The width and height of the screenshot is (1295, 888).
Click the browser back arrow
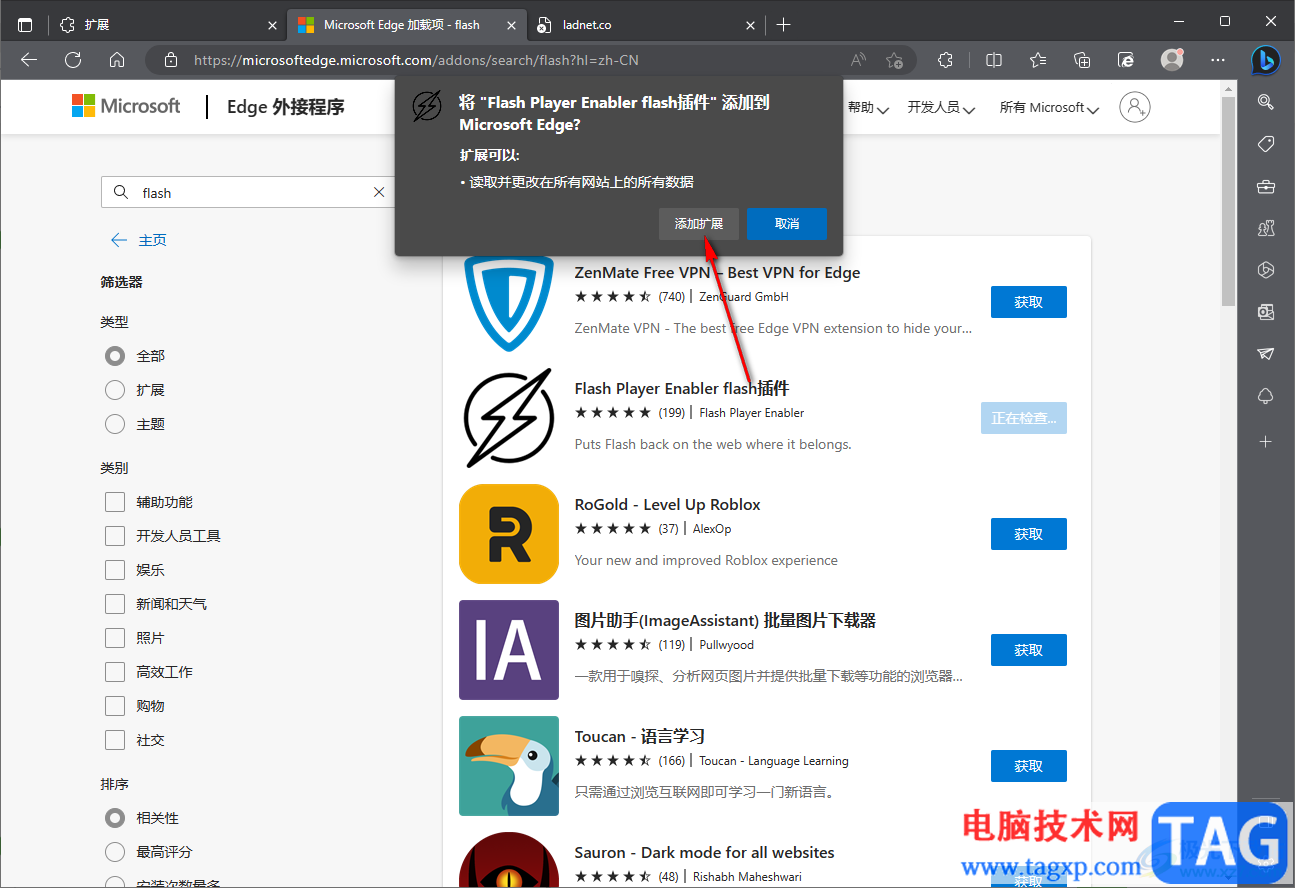[29, 60]
